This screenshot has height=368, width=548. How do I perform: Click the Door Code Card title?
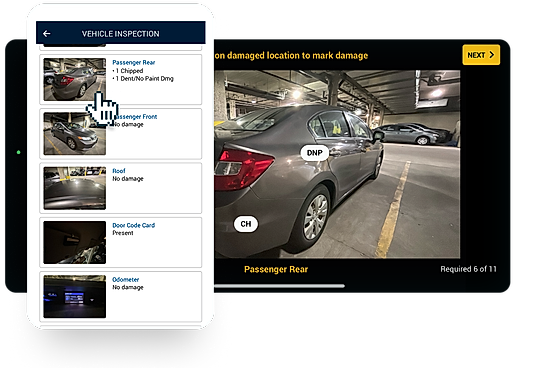pos(134,225)
